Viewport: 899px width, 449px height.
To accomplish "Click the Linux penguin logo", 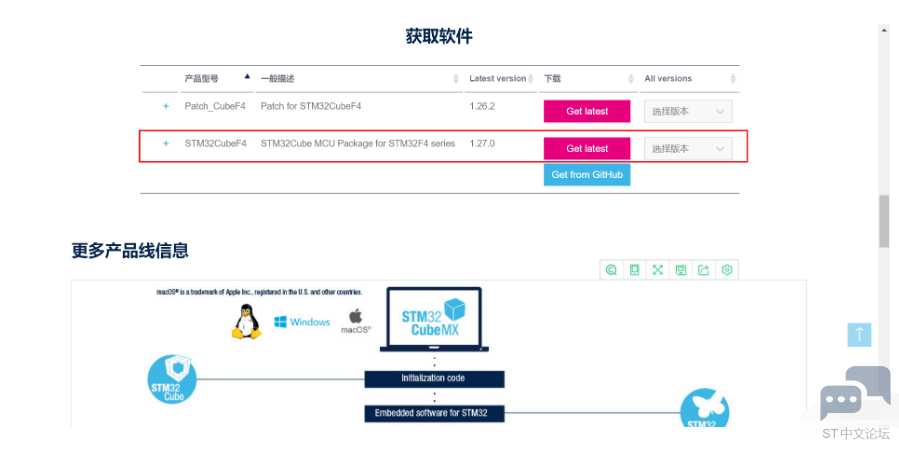I will (247, 322).
